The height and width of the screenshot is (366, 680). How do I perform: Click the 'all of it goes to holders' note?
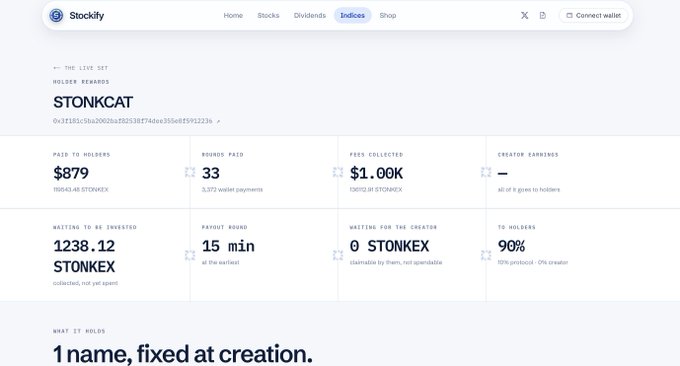click(x=529, y=190)
